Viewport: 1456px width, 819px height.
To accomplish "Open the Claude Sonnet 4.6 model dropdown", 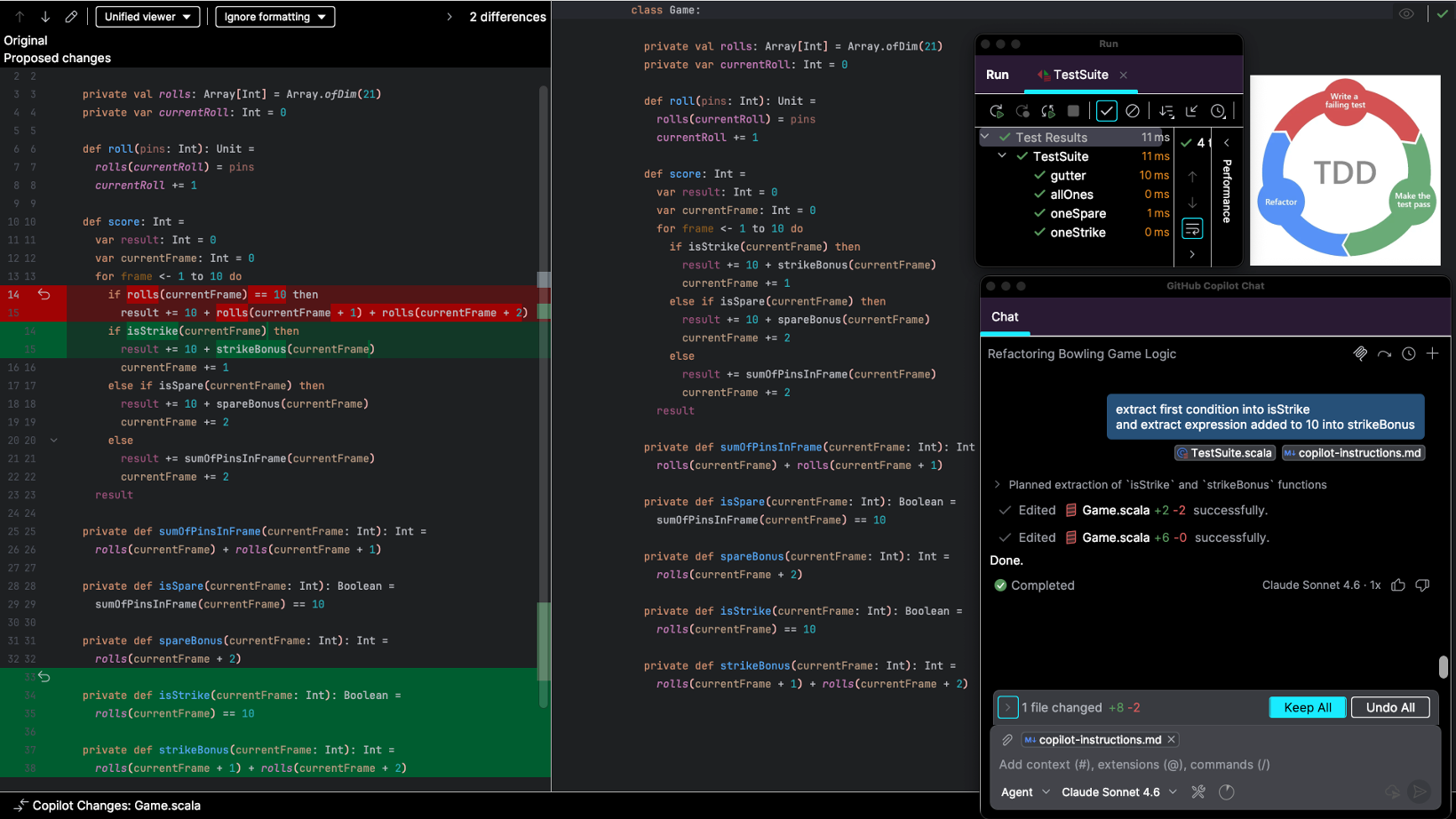I will tap(1118, 792).
